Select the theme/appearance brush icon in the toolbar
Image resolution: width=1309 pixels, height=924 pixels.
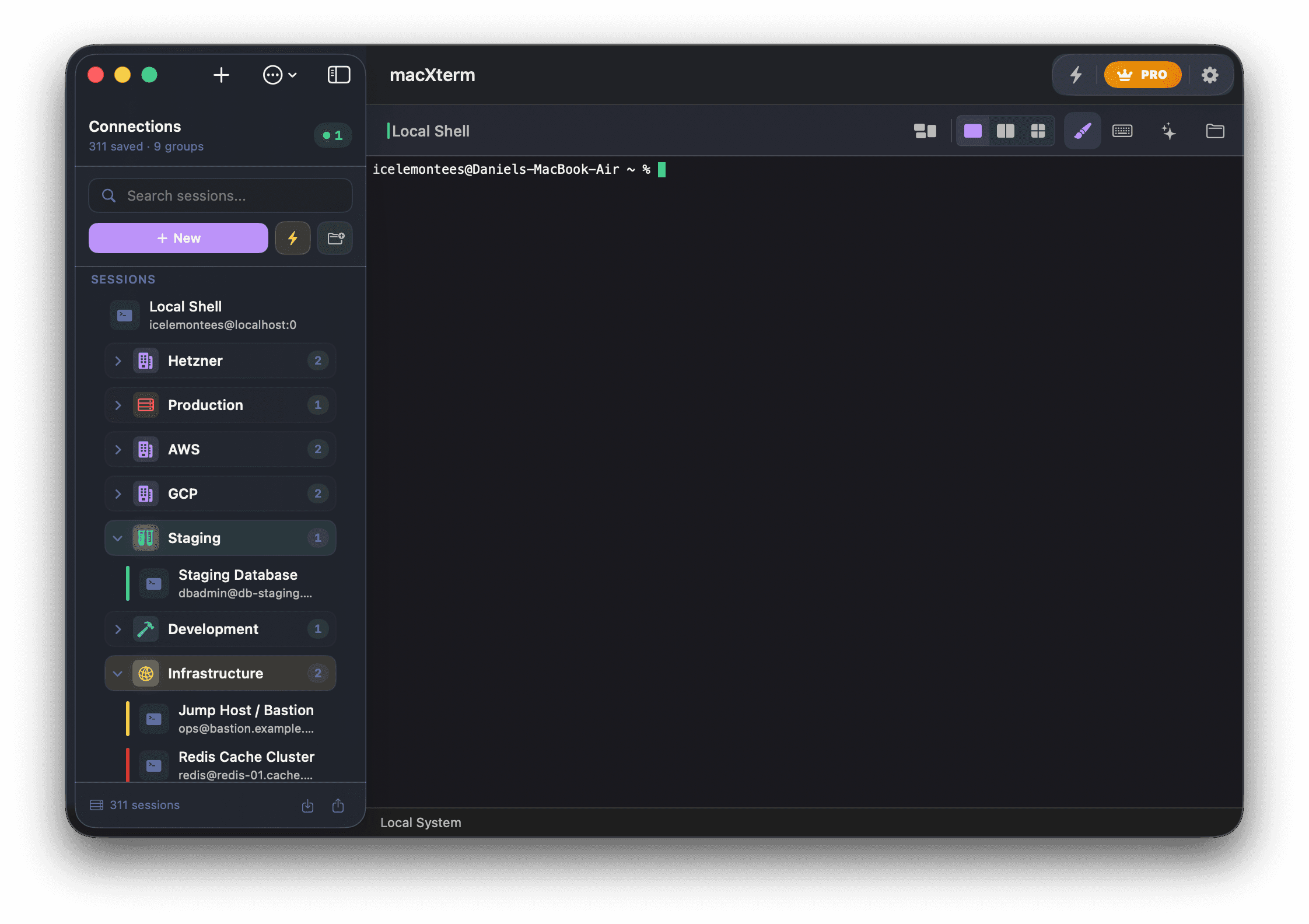tap(1082, 131)
